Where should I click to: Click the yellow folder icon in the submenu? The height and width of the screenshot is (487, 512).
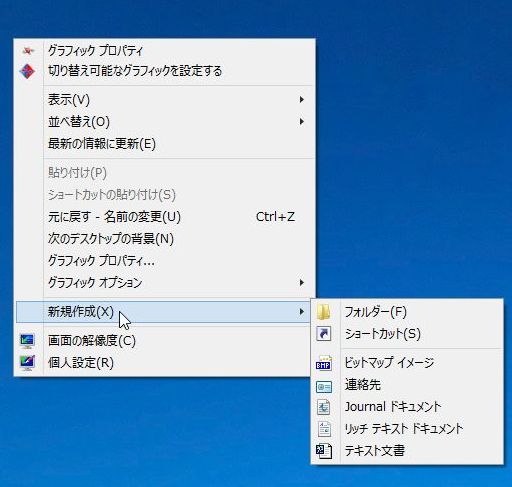(x=324, y=312)
